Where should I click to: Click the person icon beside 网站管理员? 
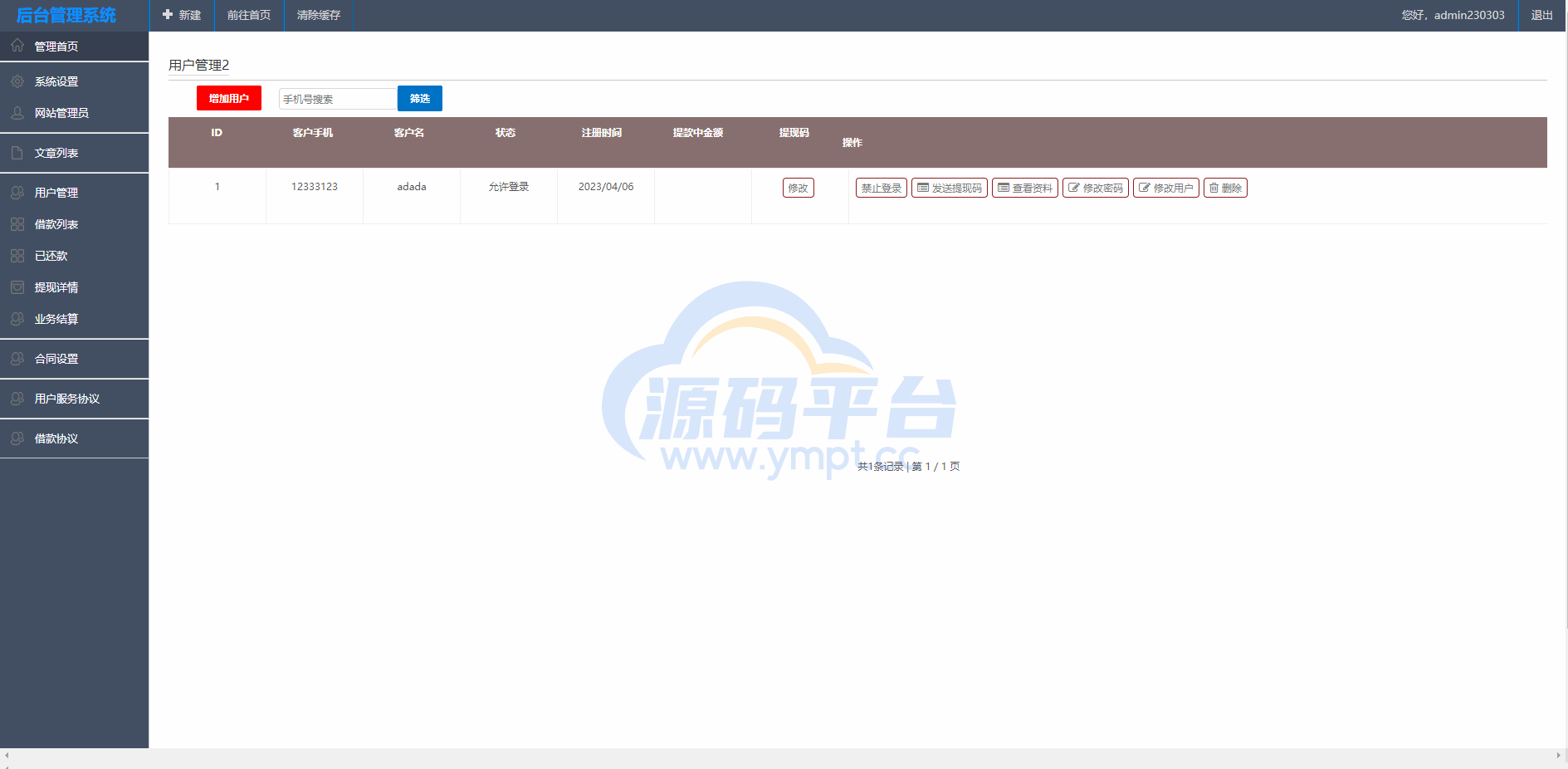17,113
